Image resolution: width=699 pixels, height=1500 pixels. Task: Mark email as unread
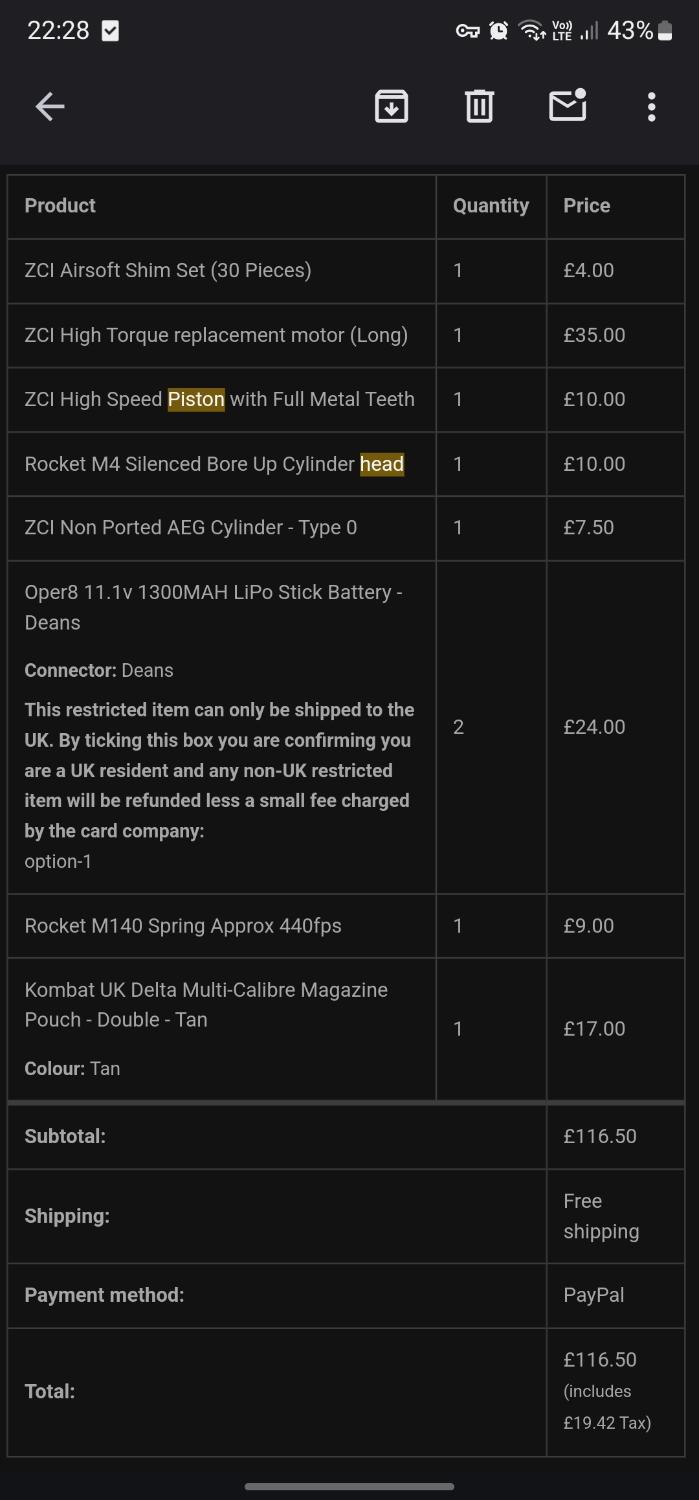pyautogui.click(x=567, y=105)
